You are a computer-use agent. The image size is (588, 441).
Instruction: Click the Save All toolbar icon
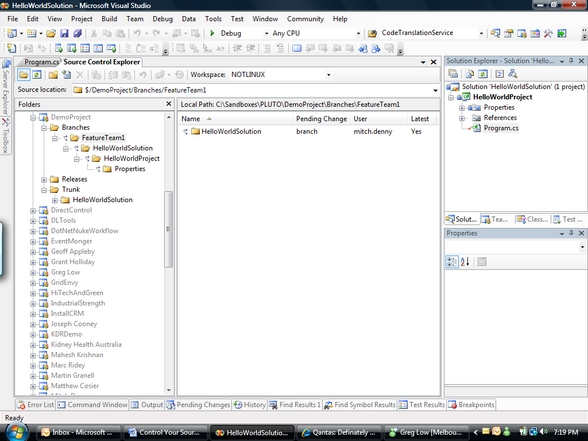point(78,33)
